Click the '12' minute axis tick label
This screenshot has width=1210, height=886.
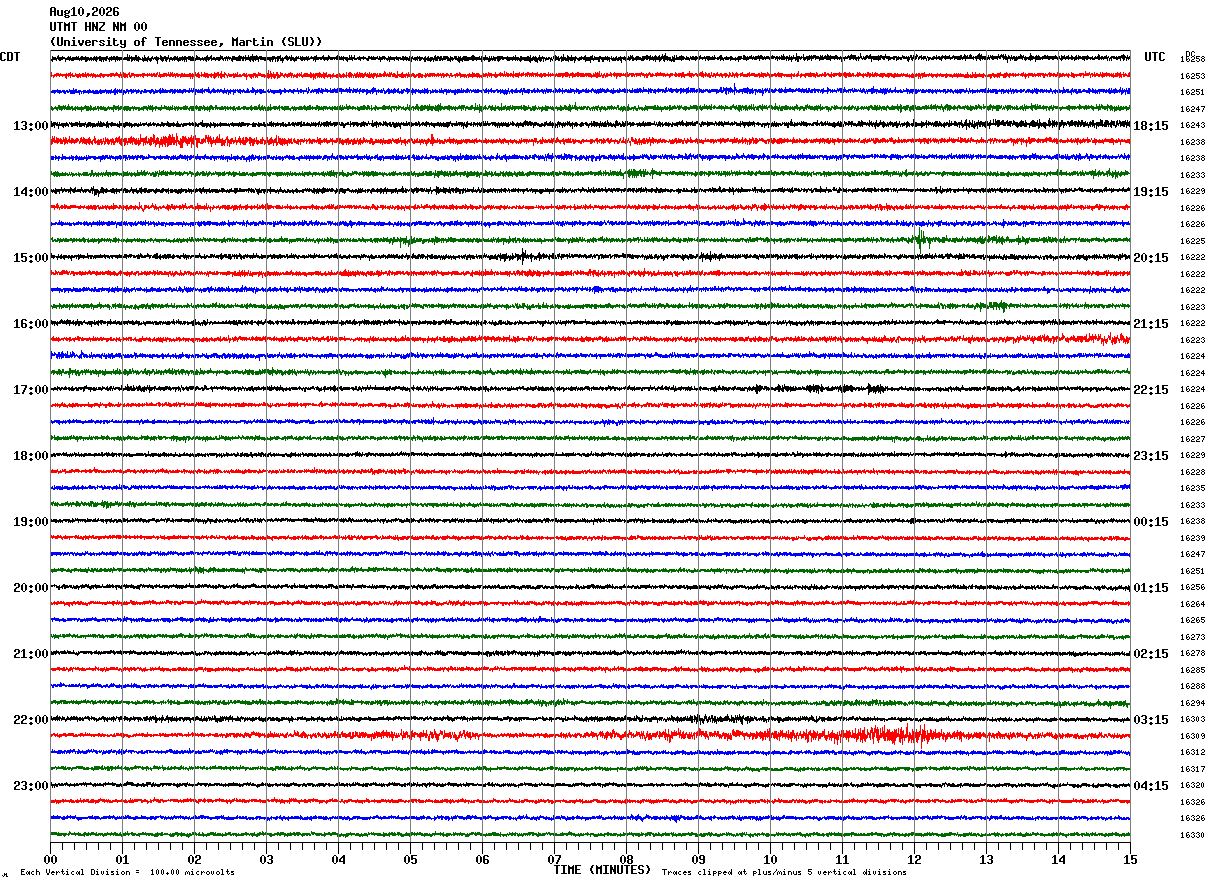(914, 859)
